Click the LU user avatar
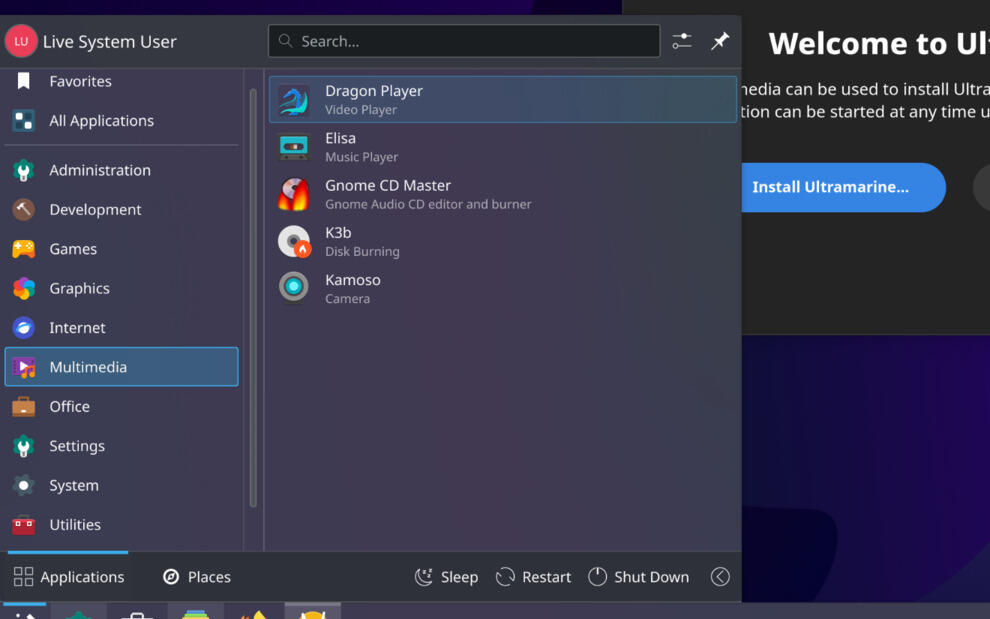Screen dimensions: 990x619 (x=21, y=42)
